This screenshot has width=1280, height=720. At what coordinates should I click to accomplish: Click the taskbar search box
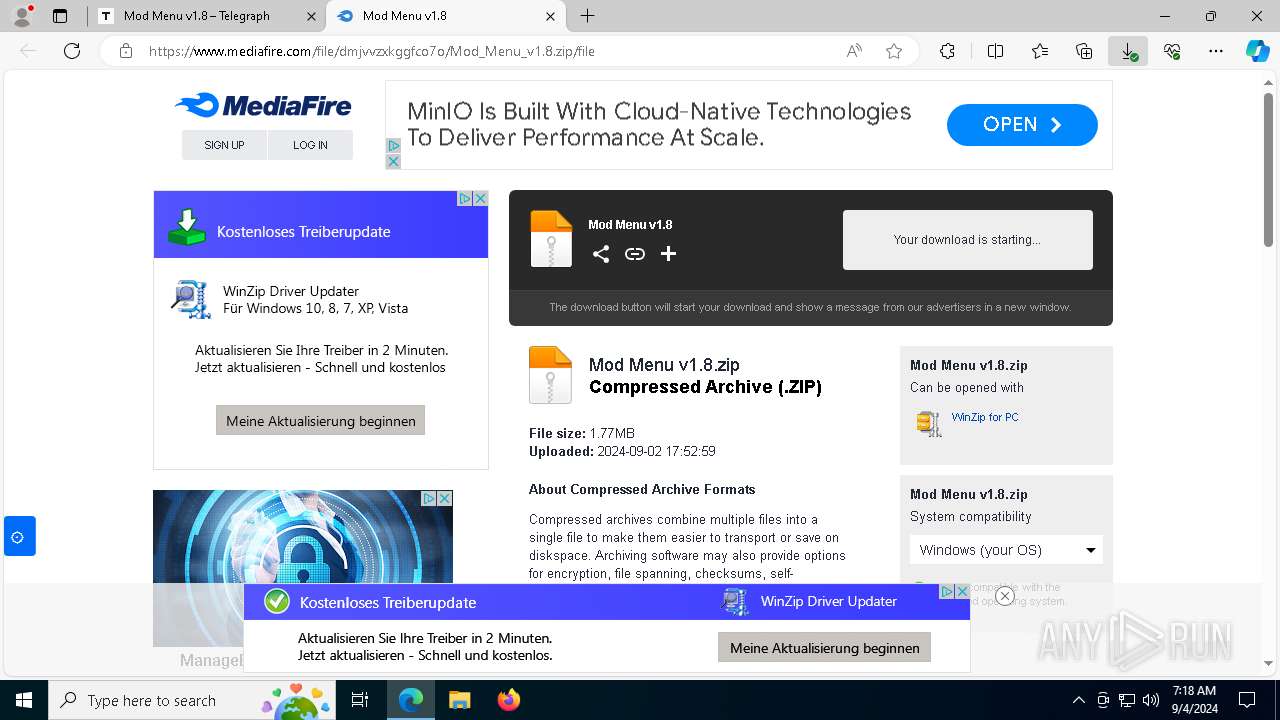tap(194, 700)
